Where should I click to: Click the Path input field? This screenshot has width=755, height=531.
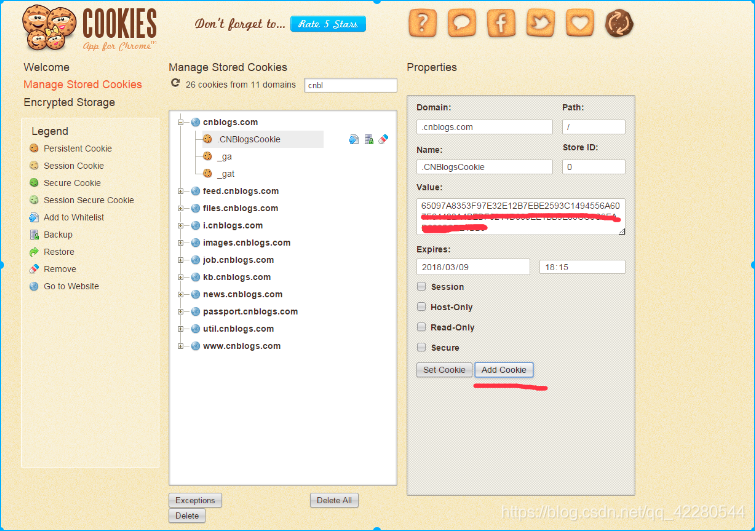[x=593, y=127]
